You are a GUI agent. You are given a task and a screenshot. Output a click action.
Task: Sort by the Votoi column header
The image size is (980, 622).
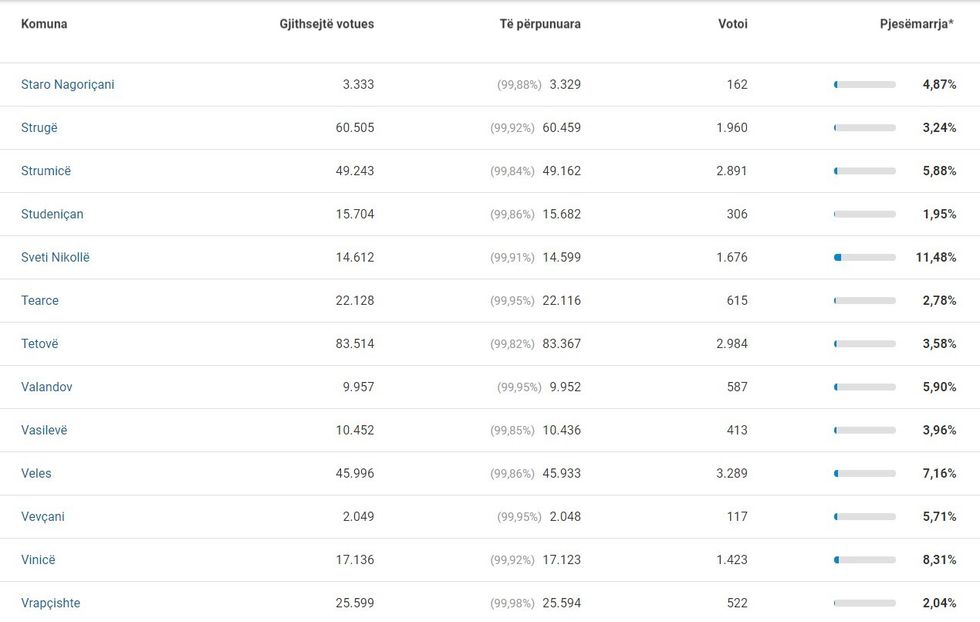[x=732, y=24]
